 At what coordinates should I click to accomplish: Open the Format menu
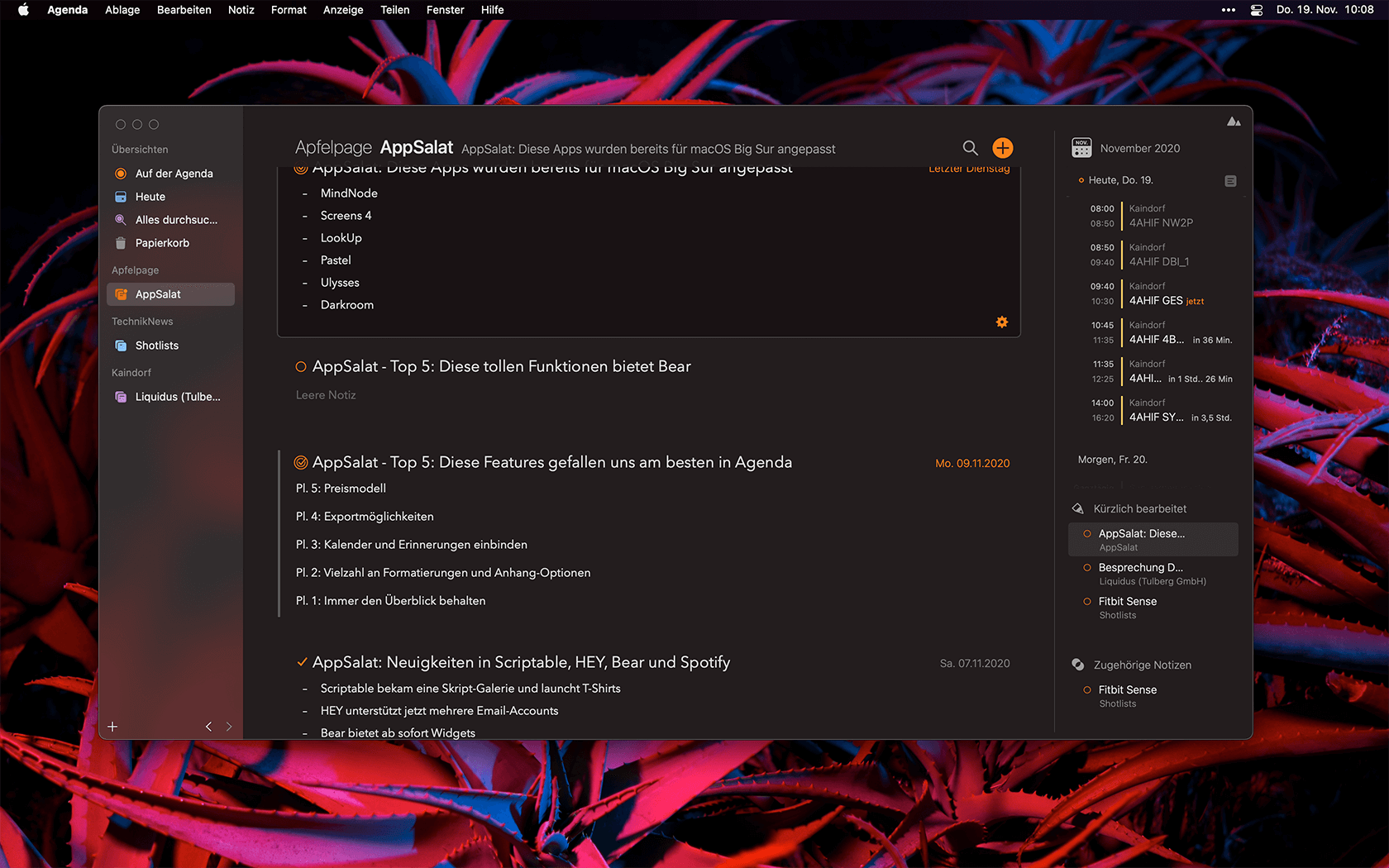pos(289,10)
